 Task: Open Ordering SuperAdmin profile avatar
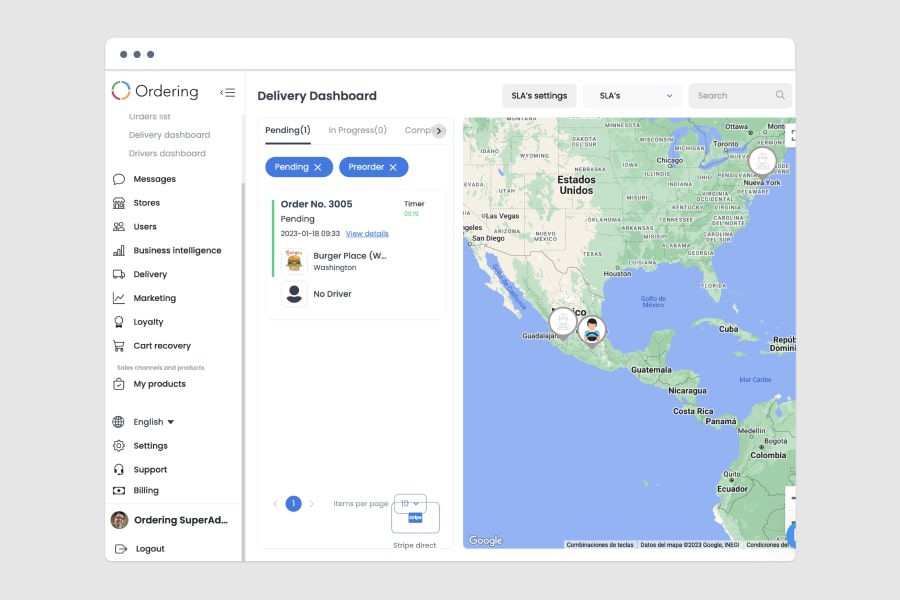point(119,520)
